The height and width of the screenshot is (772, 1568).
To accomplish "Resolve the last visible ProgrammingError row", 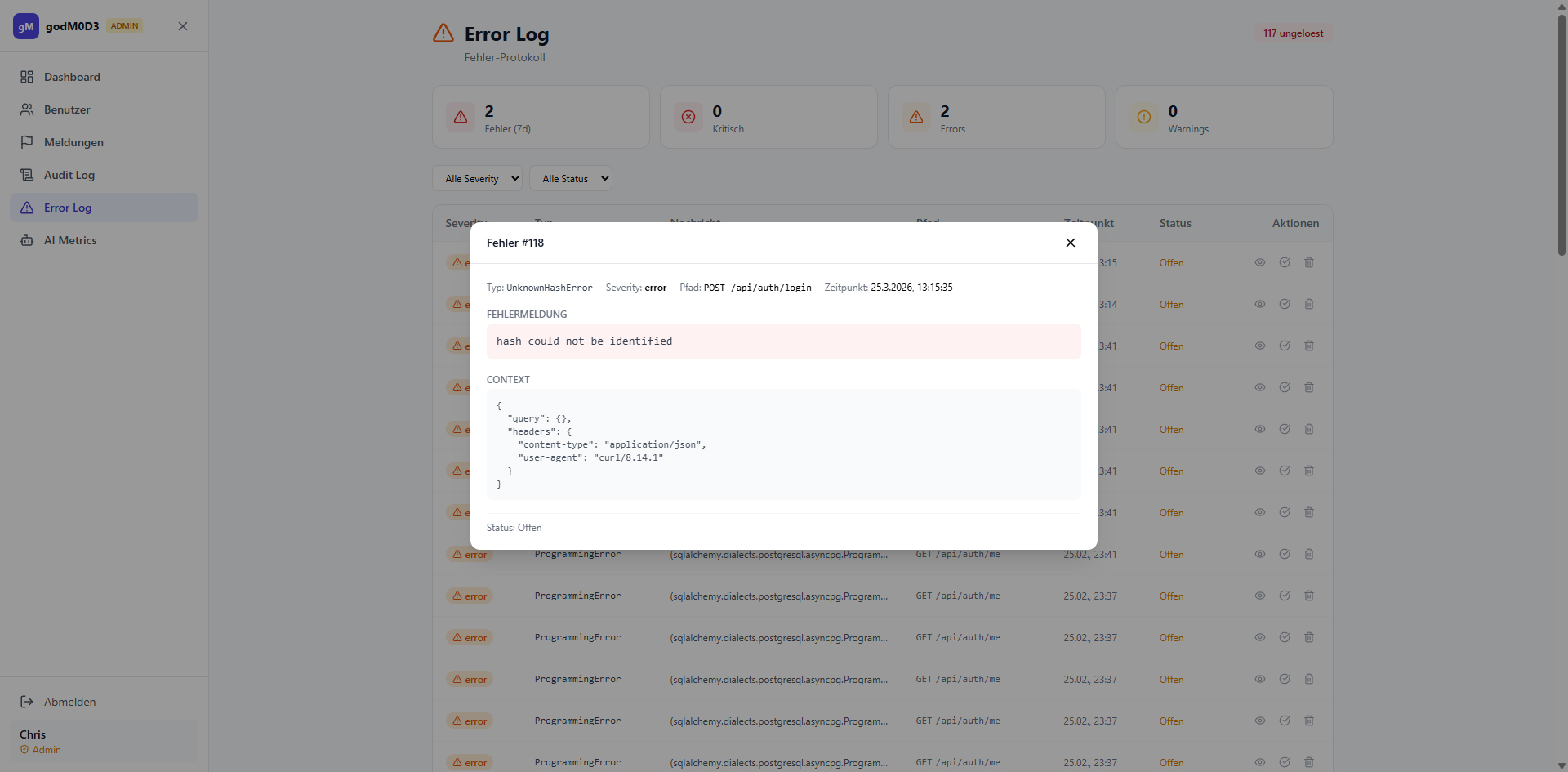I will 1285,762.
